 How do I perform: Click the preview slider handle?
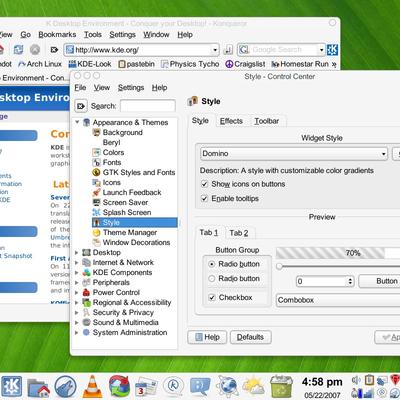point(279,266)
